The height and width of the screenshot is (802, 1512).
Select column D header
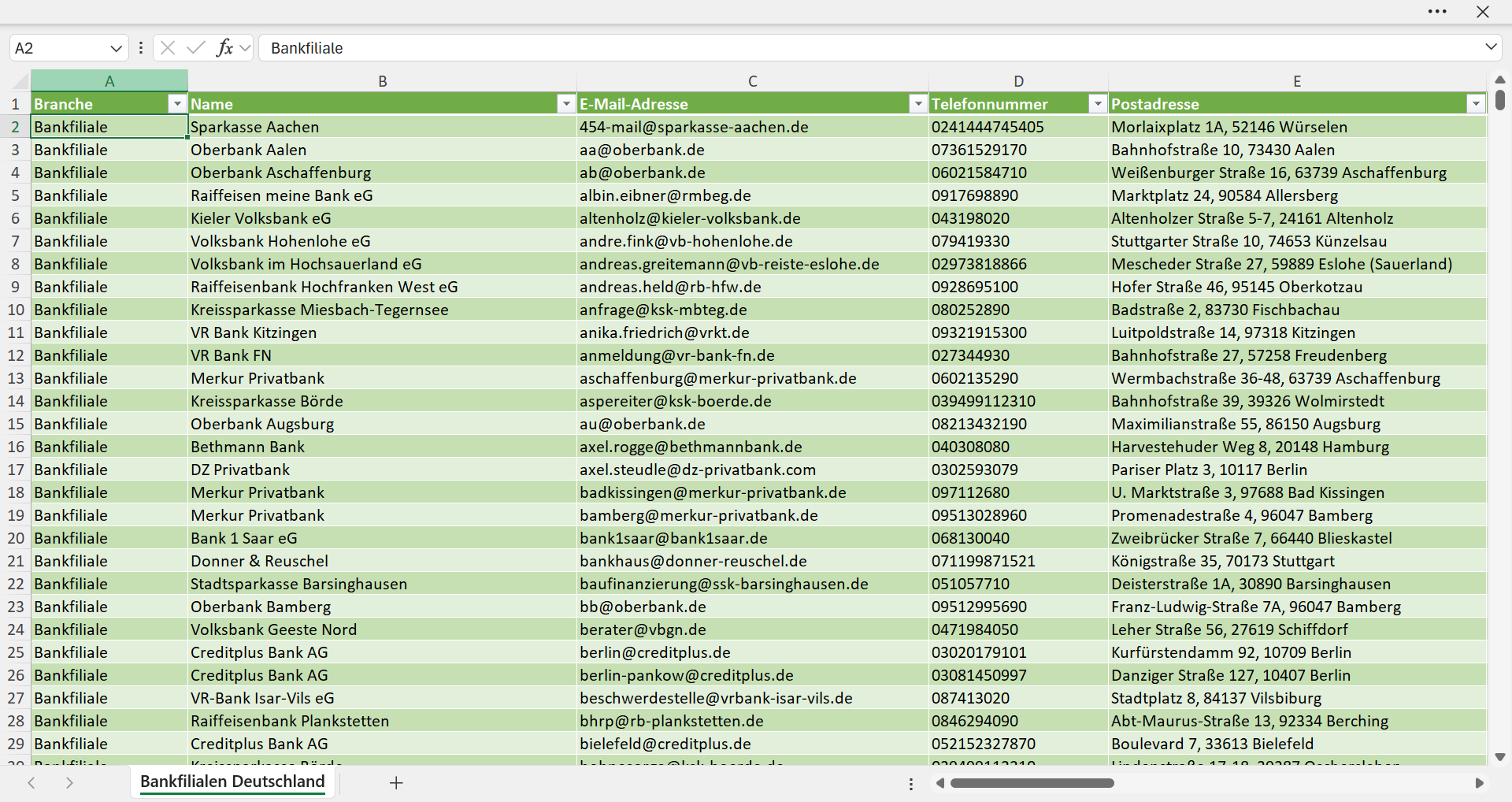[1018, 80]
